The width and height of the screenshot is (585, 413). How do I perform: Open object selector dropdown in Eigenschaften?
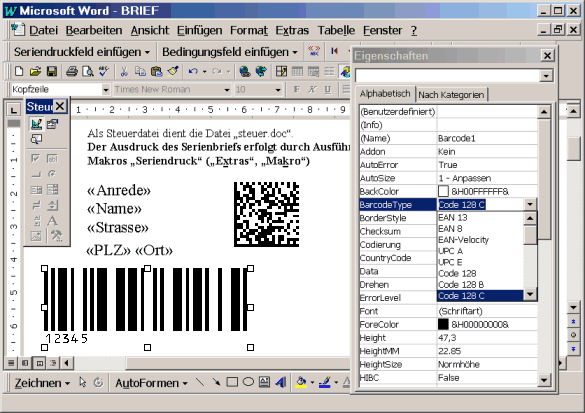point(546,76)
